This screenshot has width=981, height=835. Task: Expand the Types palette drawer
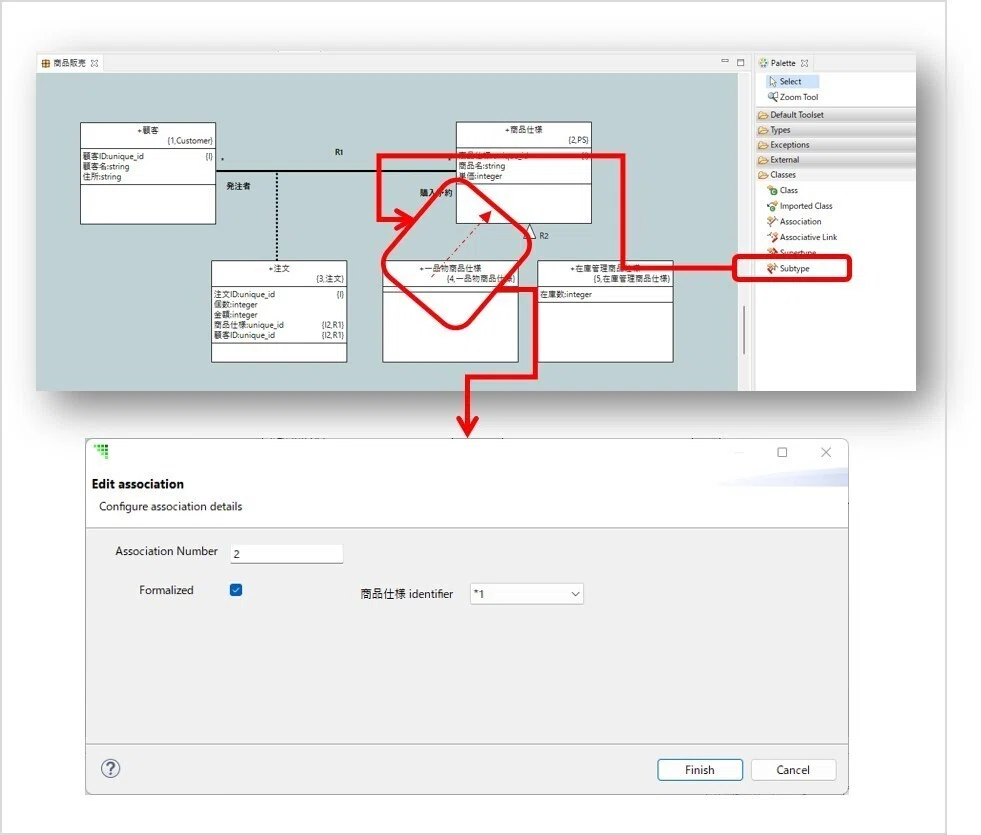coord(835,129)
